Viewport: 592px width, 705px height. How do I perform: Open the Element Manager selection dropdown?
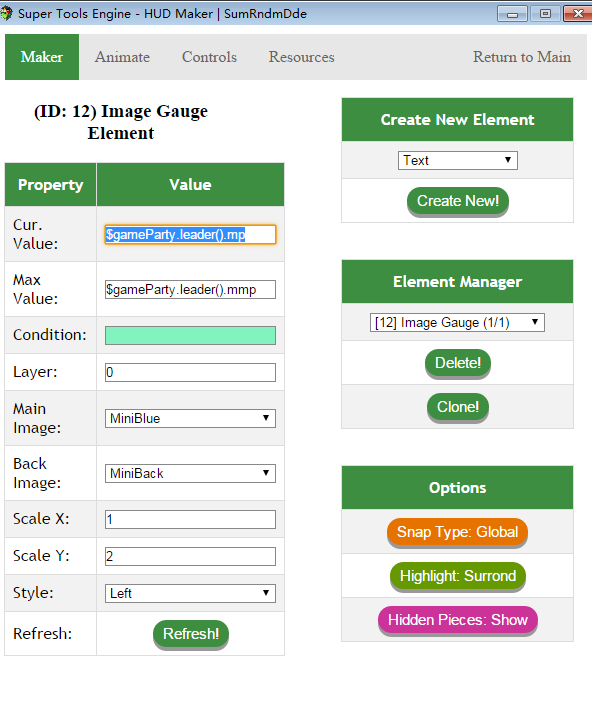[457, 322]
